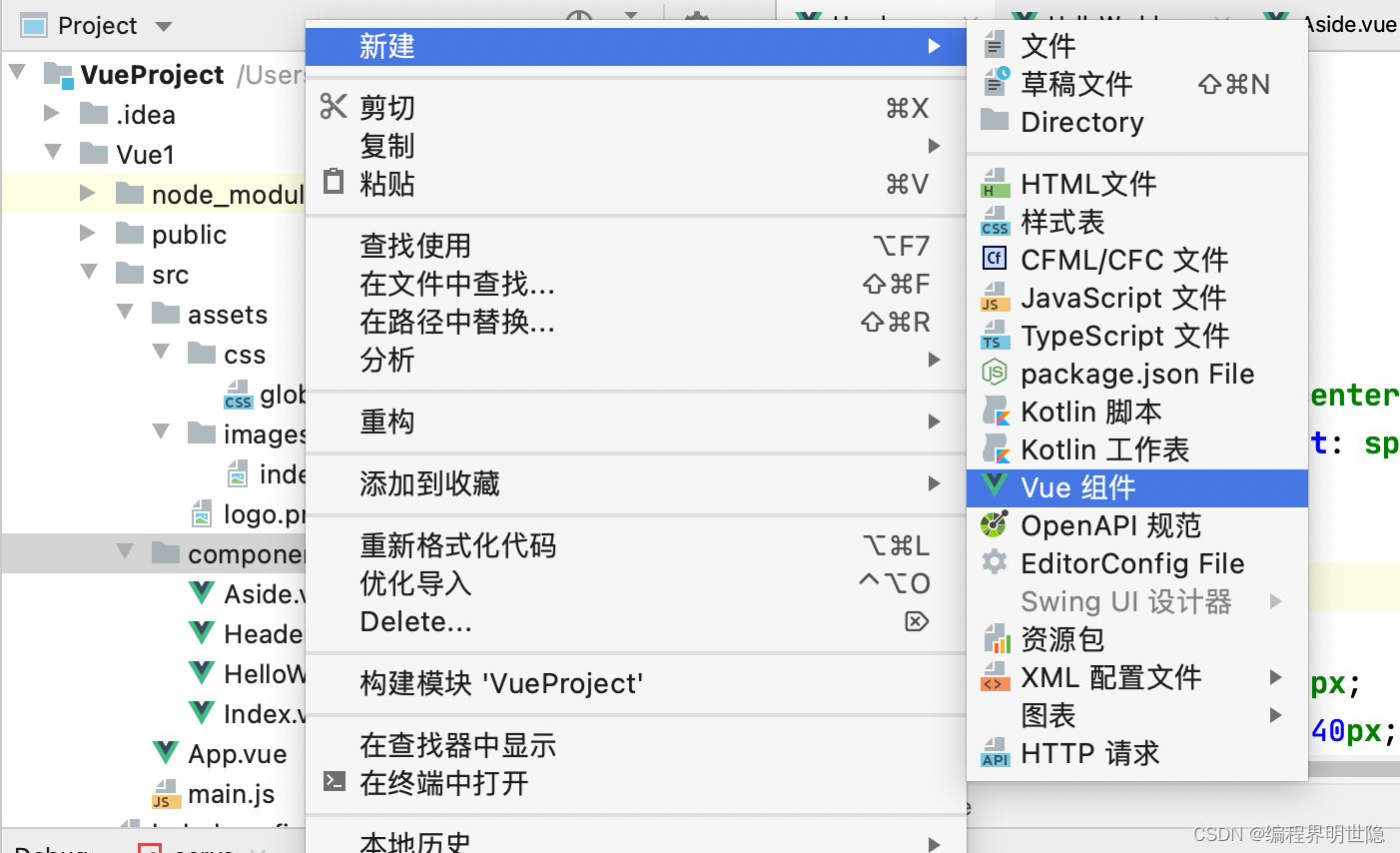Click the chart icon beside 资源包
Screen dimensions: 1400x853
tap(996, 638)
